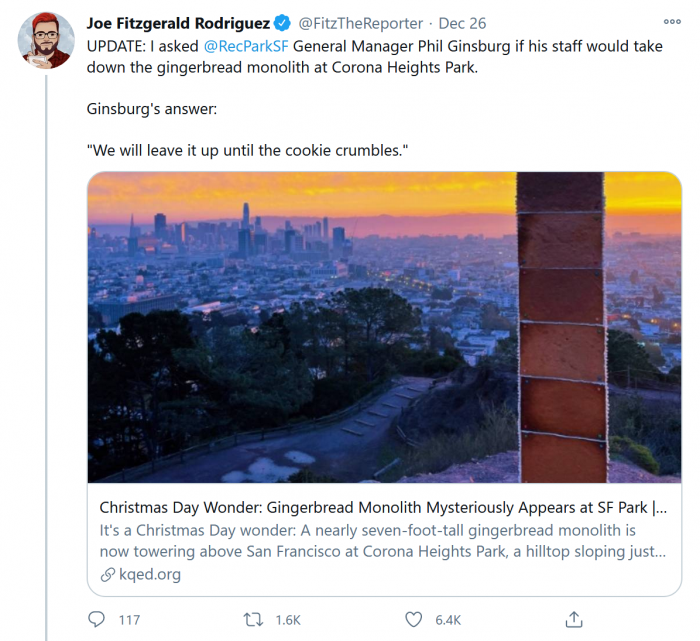The height and width of the screenshot is (641, 700).
Task: Like the tweet with heart icon
Action: pyautogui.click(x=414, y=619)
